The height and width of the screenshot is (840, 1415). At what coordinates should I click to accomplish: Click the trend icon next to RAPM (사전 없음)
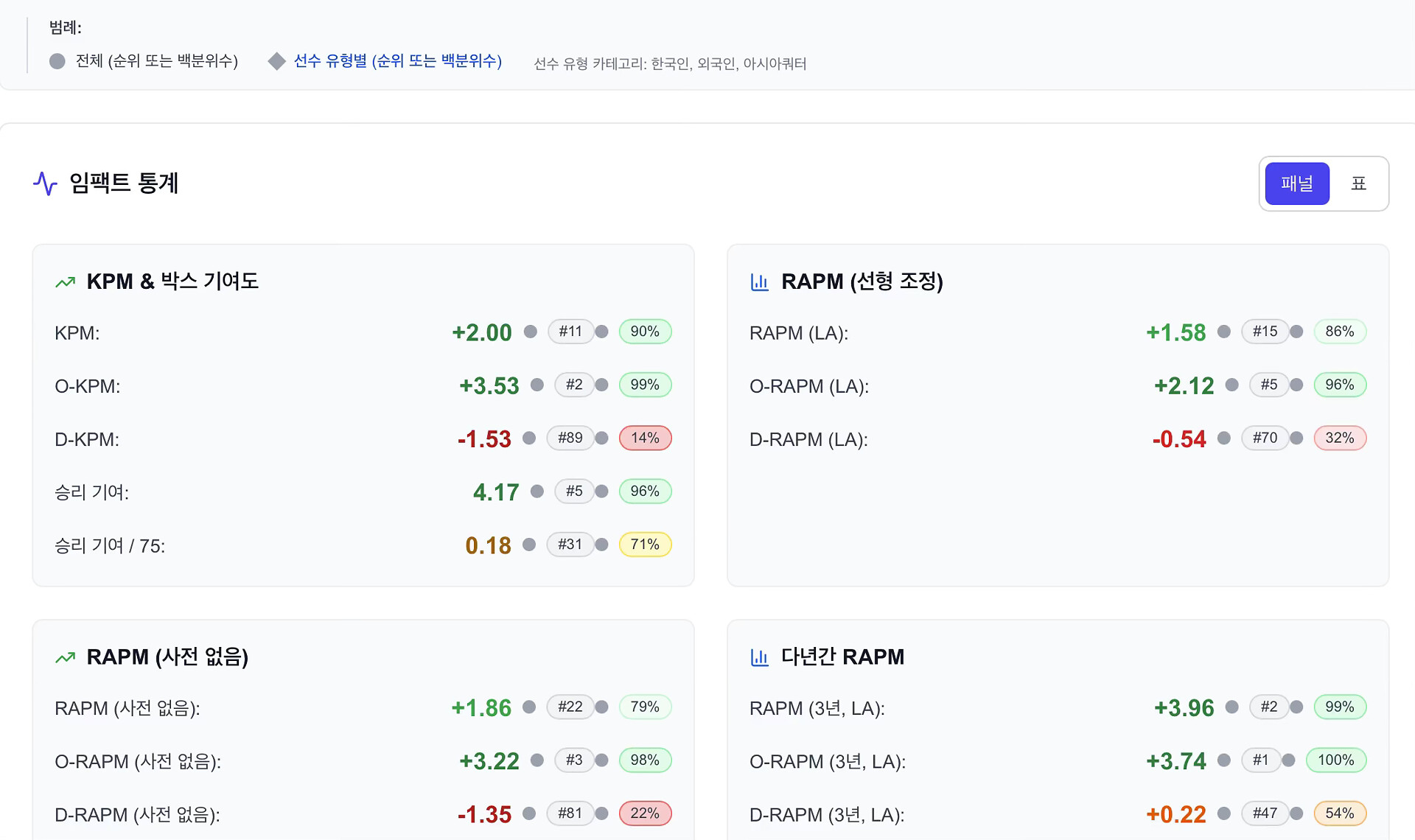pyautogui.click(x=66, y=657)
